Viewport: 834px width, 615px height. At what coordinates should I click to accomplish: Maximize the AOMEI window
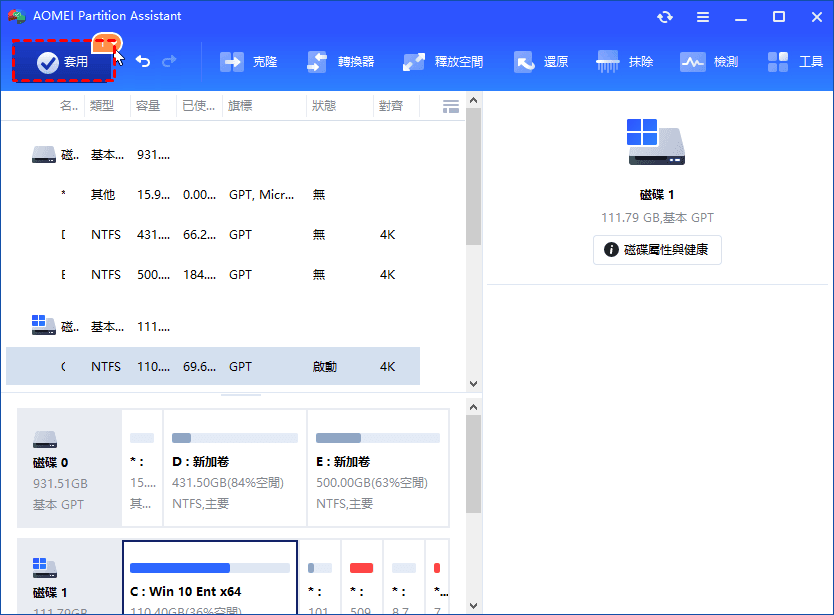[x=779, y=17]
